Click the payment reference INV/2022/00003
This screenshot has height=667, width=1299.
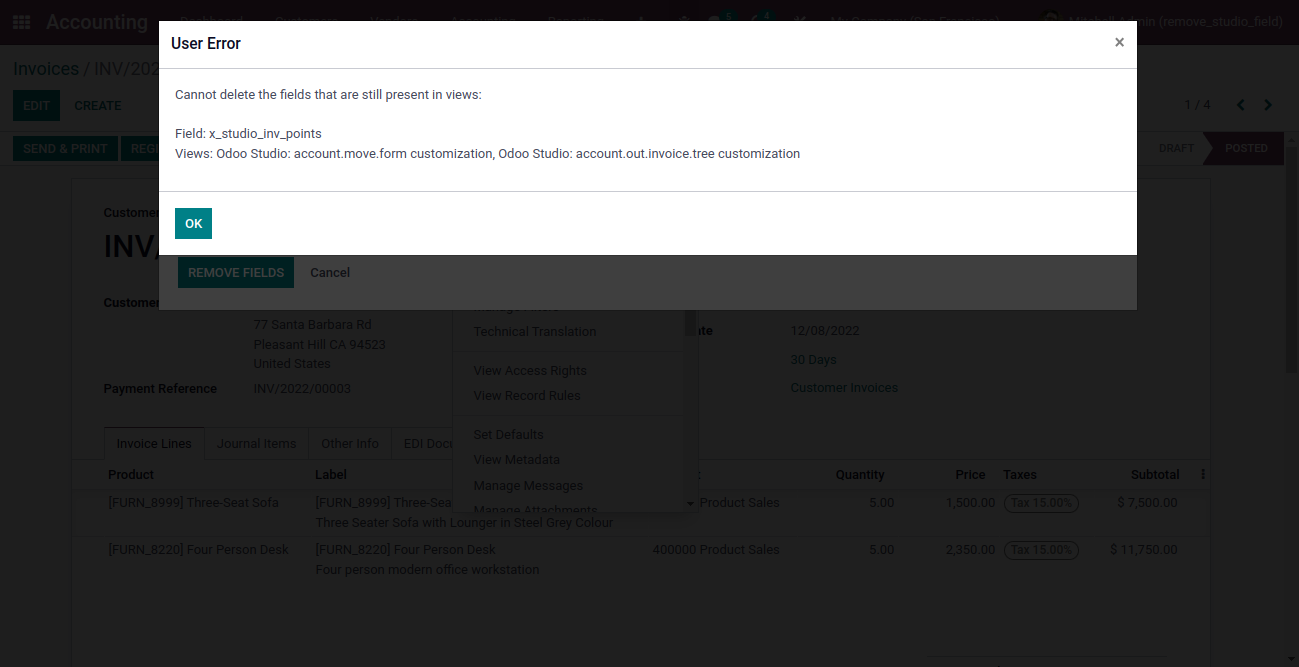[x=302, y=388]
